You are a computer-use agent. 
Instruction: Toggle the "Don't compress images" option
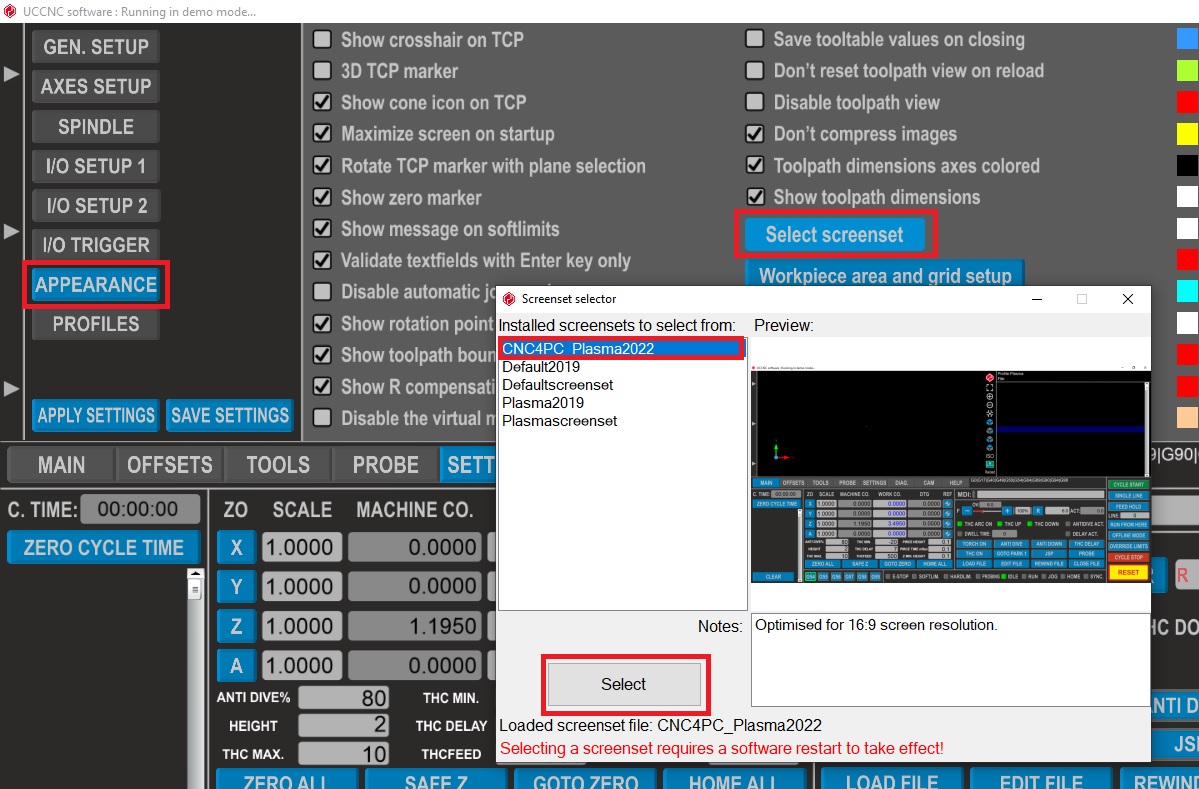coord(755,133)
